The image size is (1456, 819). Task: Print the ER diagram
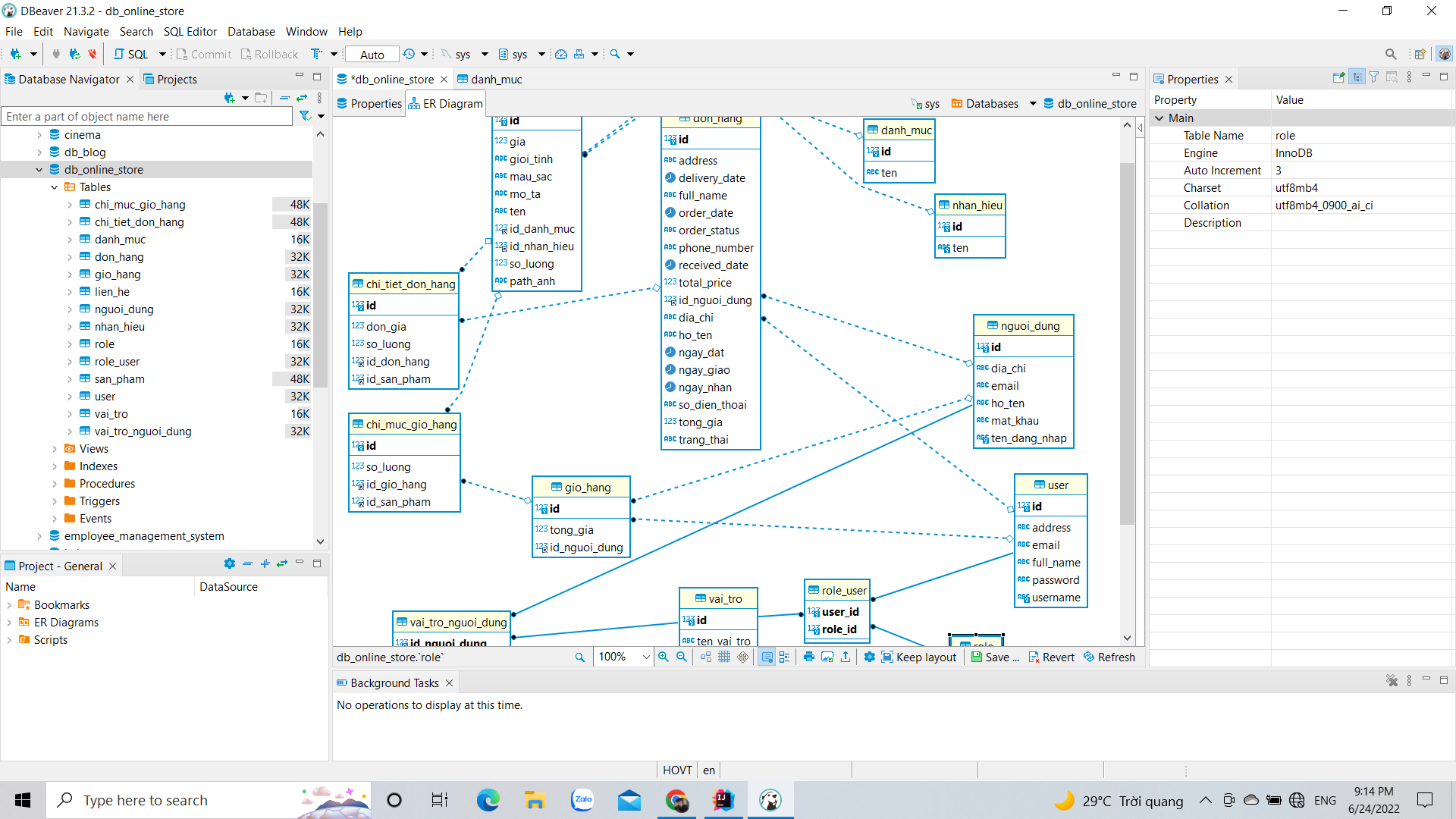tap(808, 657)
